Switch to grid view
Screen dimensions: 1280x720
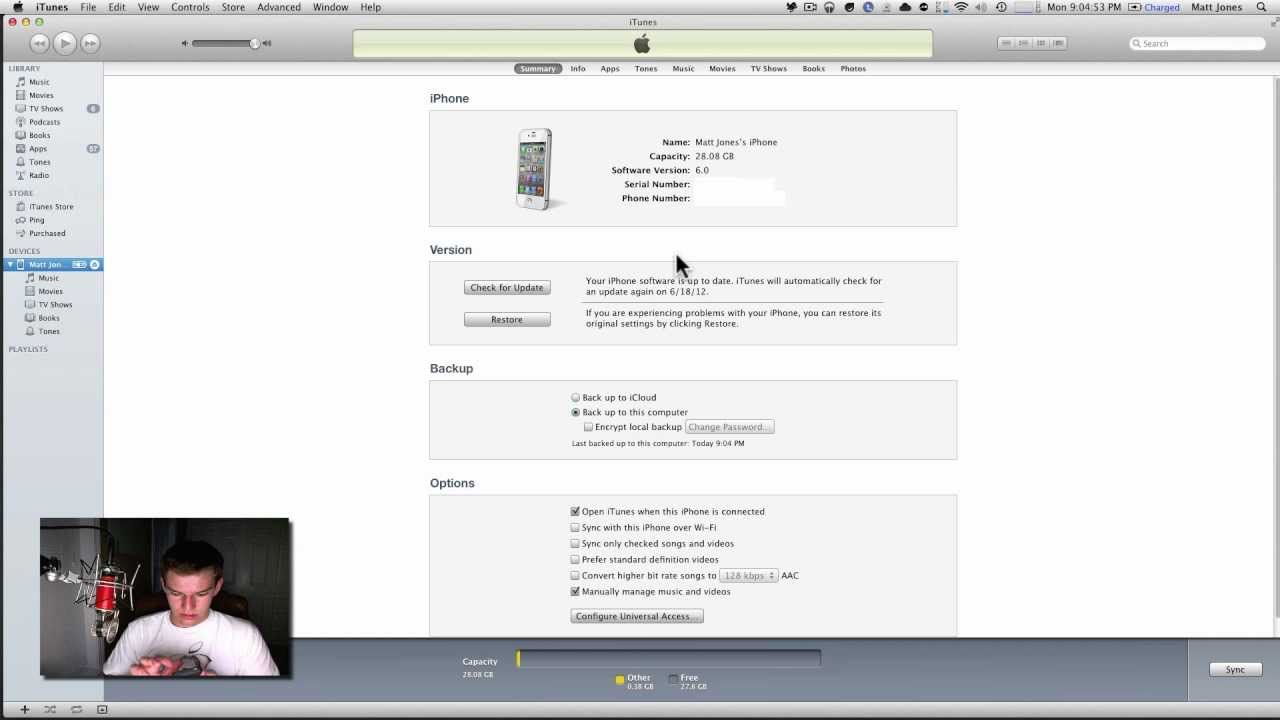pos(1041,43)
